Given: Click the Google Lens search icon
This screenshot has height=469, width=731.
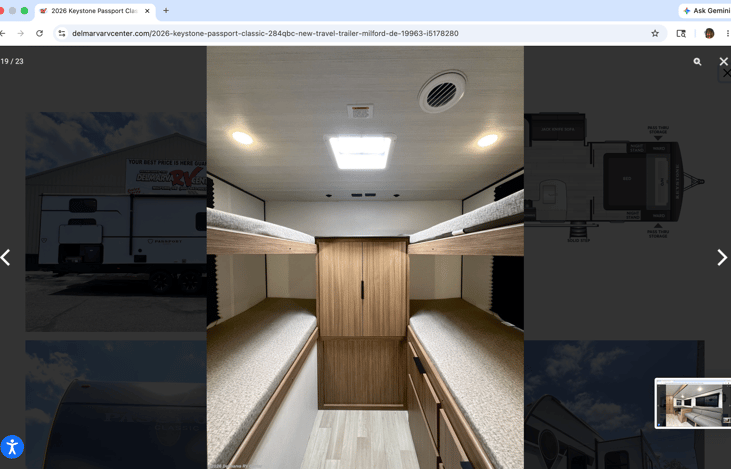Looking at the screenshot, I should 681,34.
